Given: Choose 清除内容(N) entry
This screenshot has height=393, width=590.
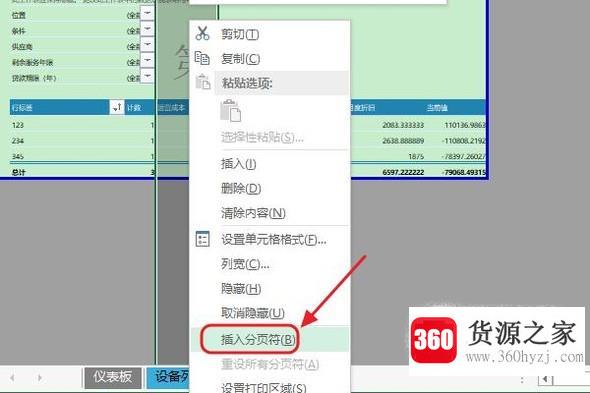Looking at the screenshot, I should click(270, 213).
